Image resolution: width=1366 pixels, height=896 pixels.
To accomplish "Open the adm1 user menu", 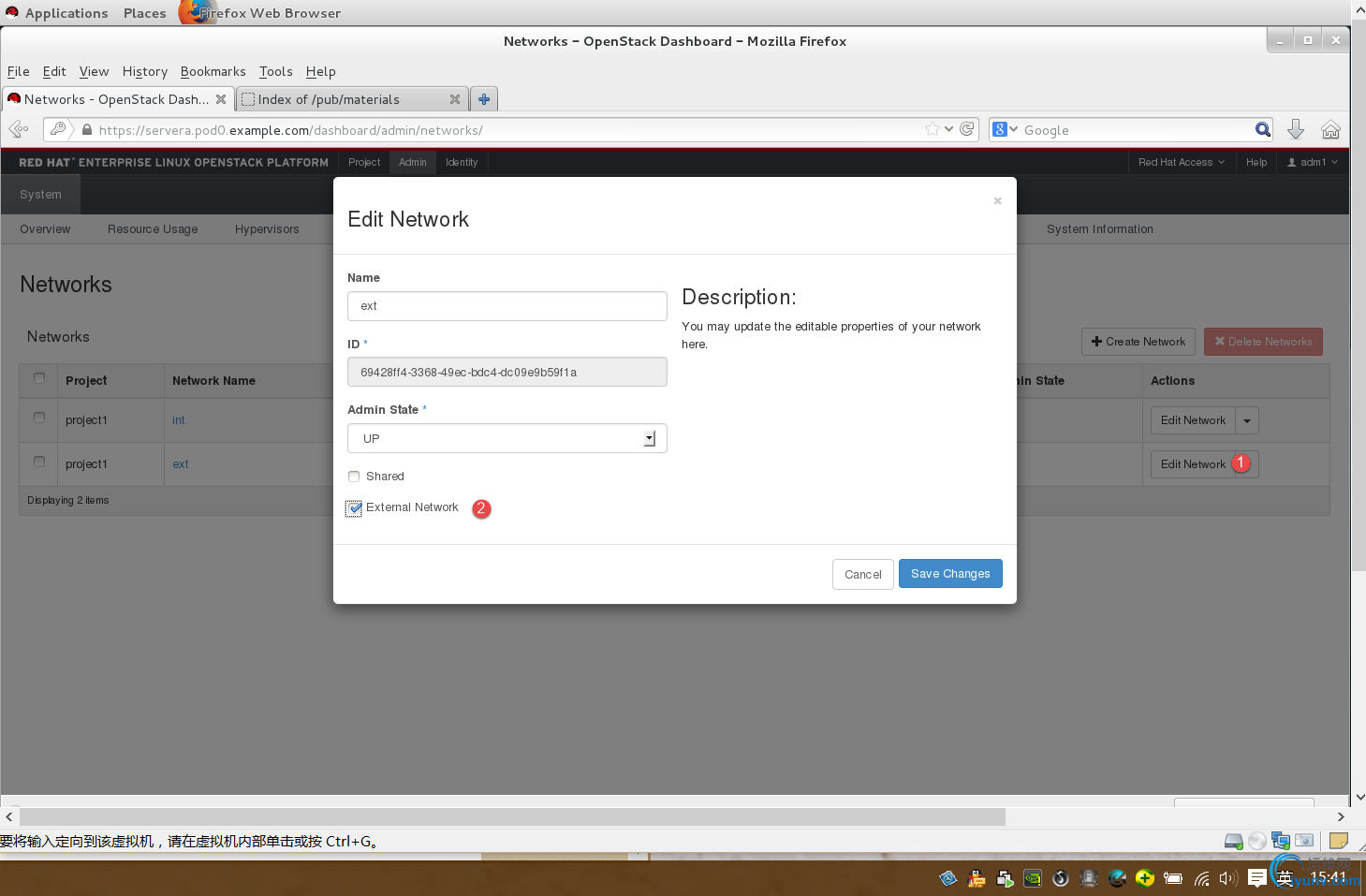I will (1312, 162).
